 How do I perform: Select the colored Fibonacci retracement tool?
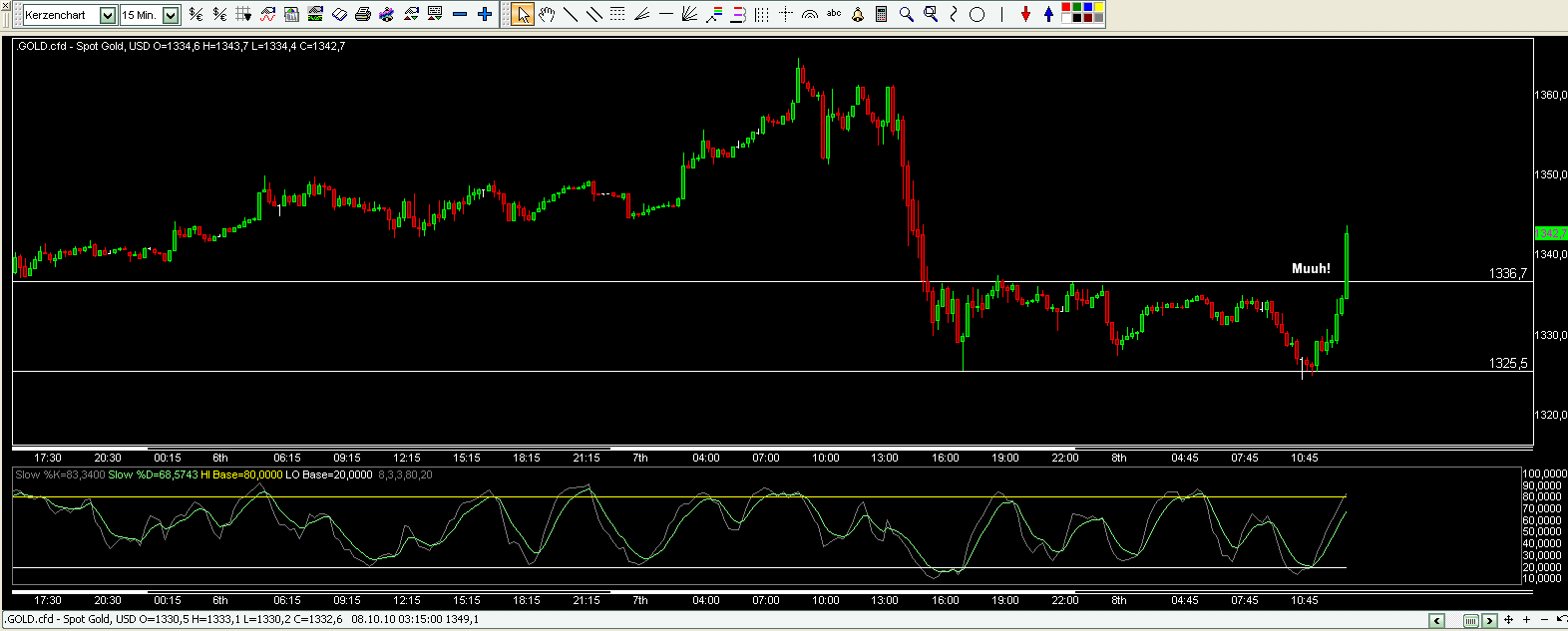714,14
